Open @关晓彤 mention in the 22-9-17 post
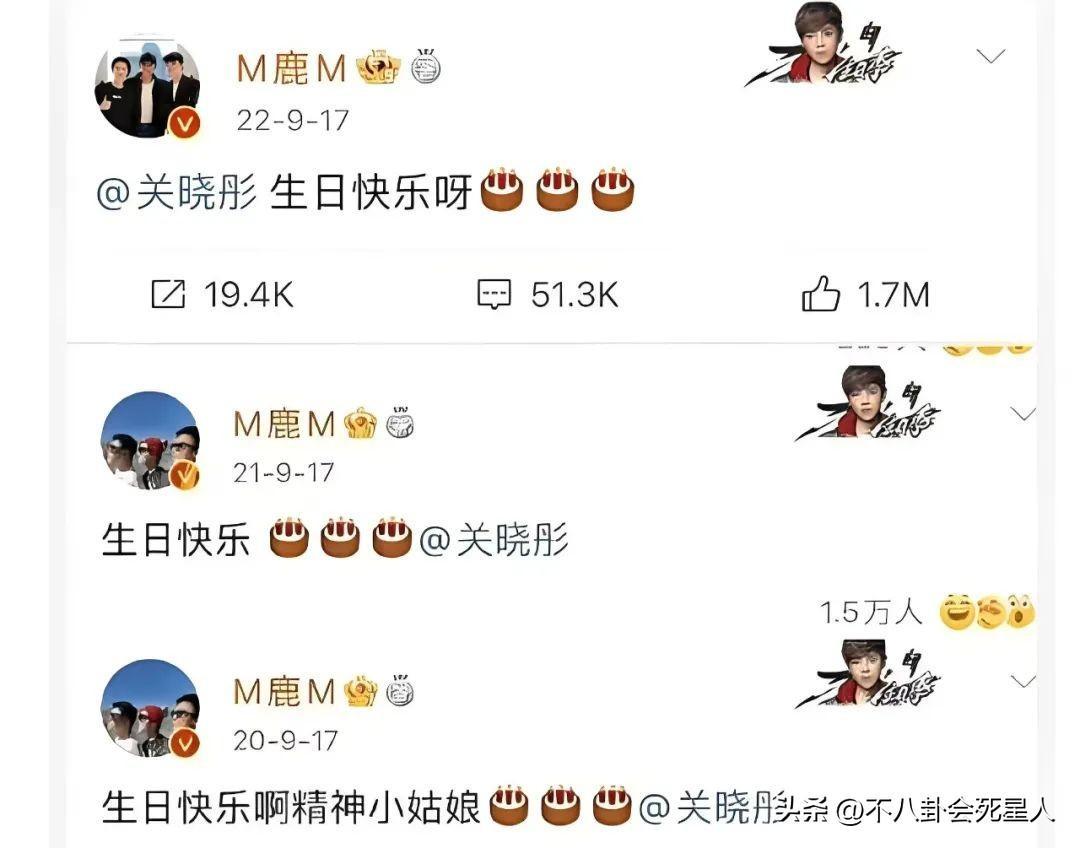 (x=177, y=192)
